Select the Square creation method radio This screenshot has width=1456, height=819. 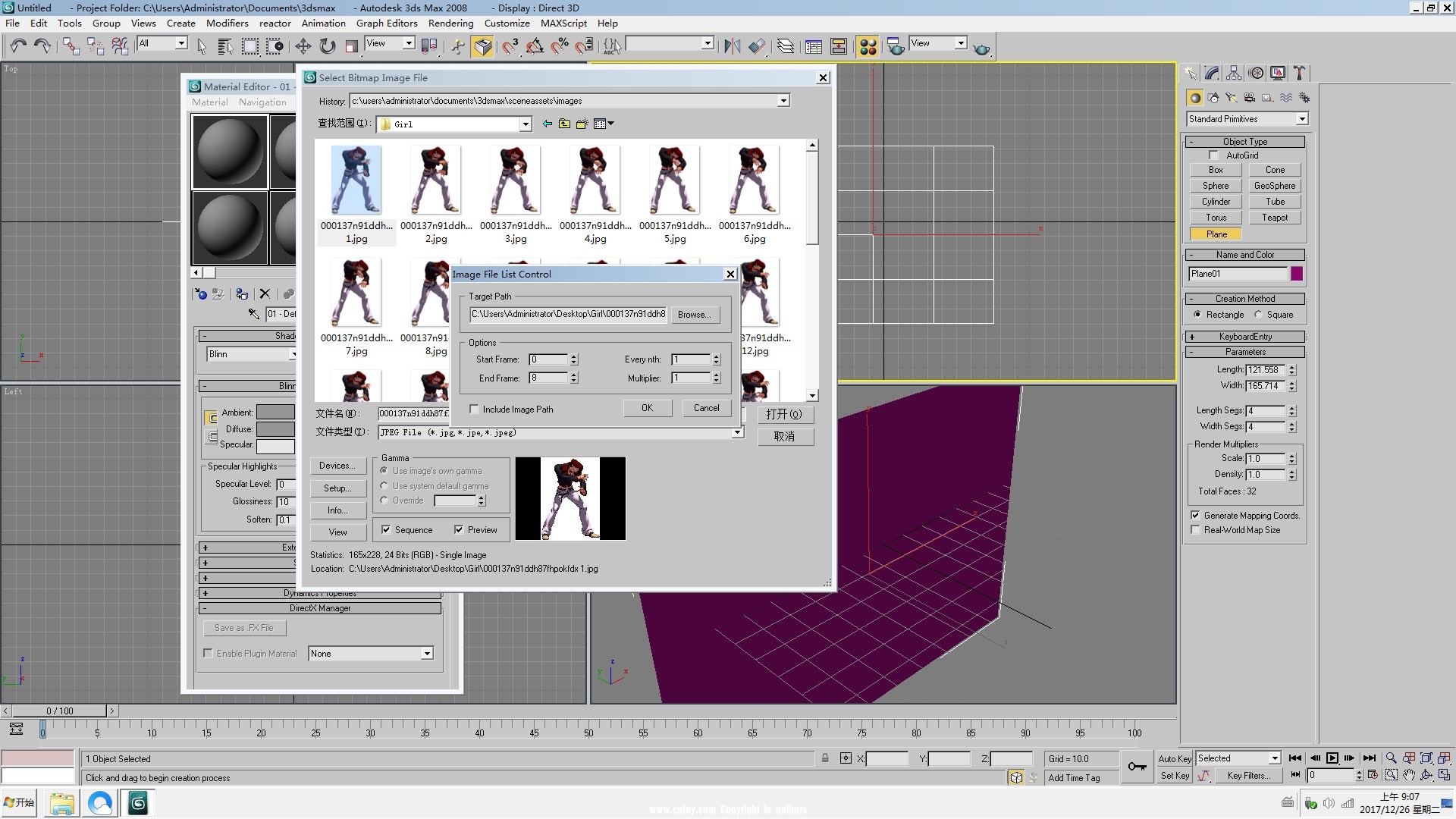click(1258, 314)
